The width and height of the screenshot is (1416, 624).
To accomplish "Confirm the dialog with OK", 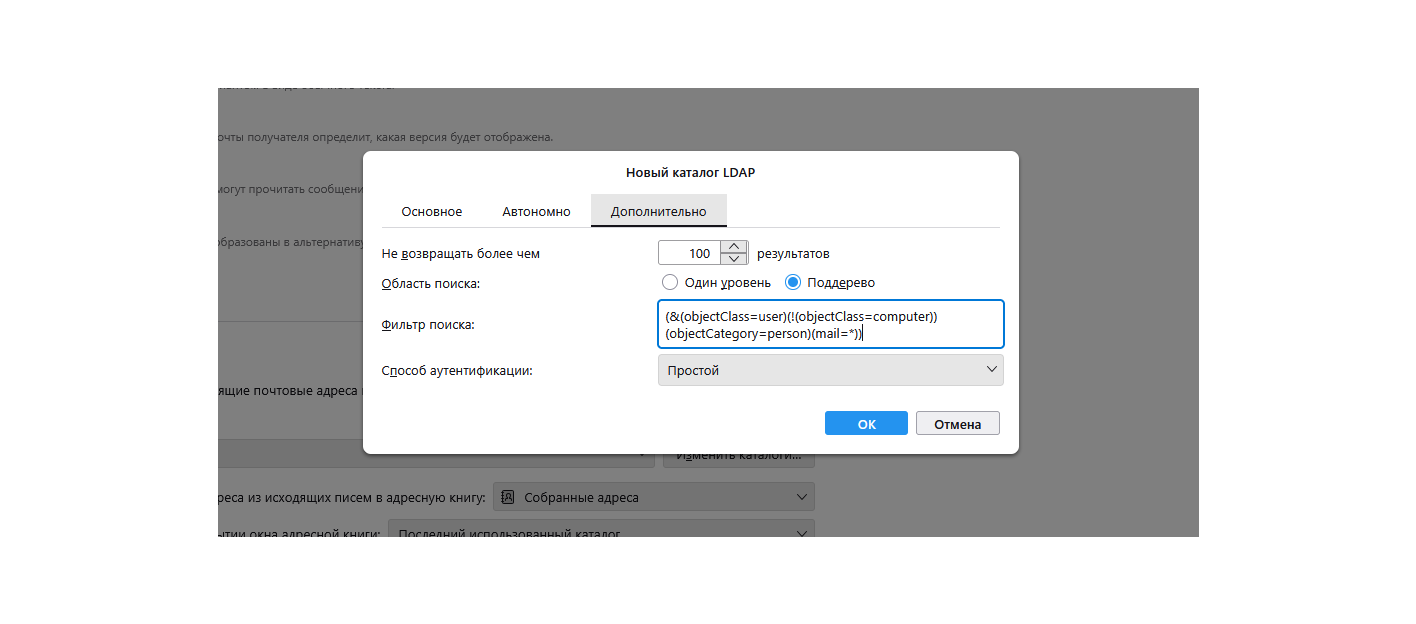I will click(x=866, y=424).
